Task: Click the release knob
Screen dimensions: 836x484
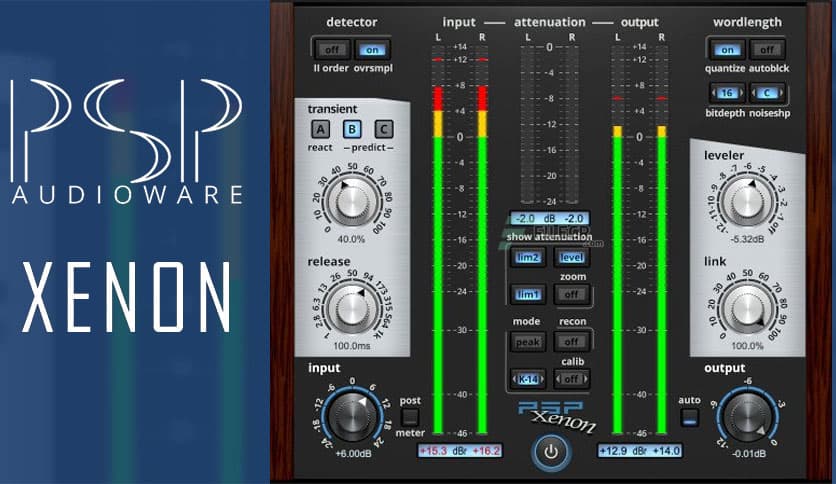Action: click(x=352, y=309)
